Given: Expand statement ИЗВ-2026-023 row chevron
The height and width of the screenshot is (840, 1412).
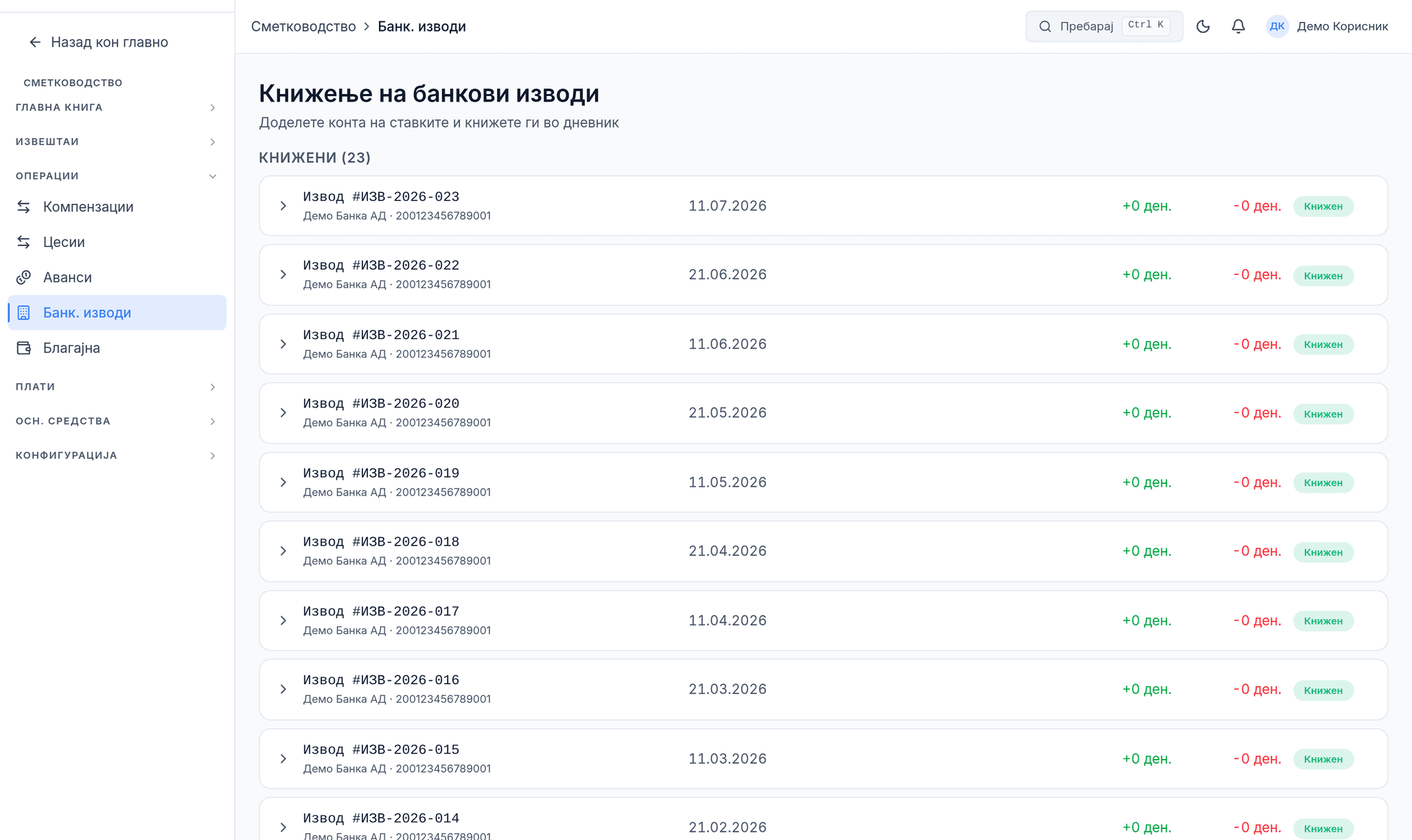Looking at the screenshot, I should (x=283, y=206).
